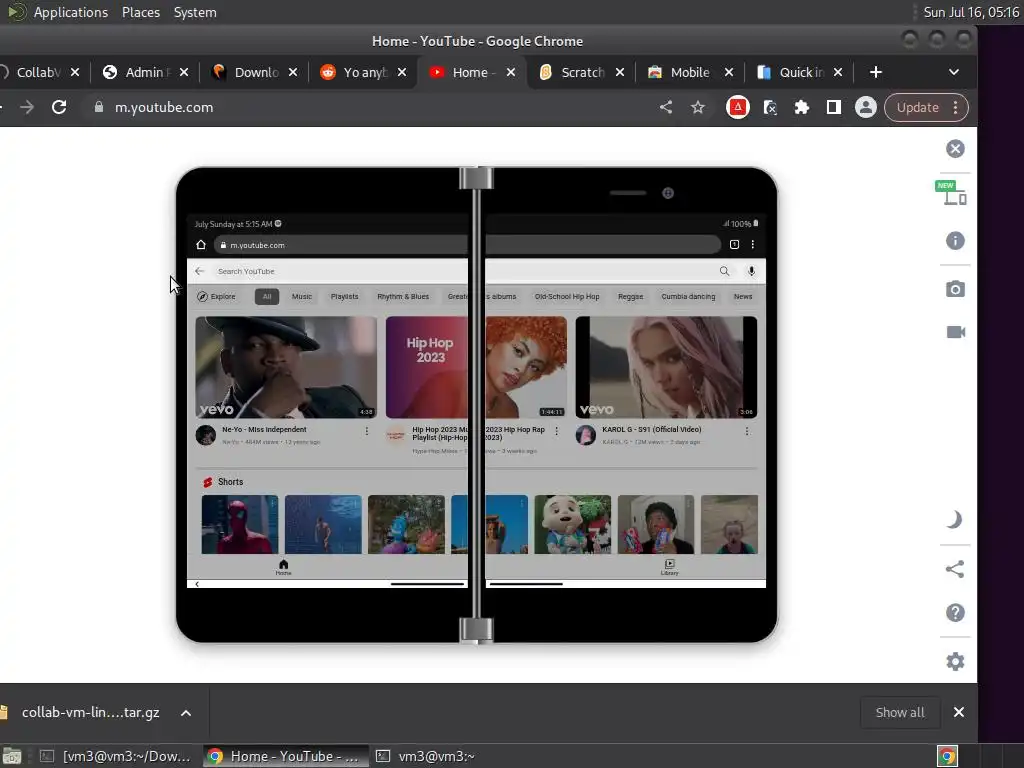
Task: Select the Old-School Hip Hop chip
Action: coord(567,296)
